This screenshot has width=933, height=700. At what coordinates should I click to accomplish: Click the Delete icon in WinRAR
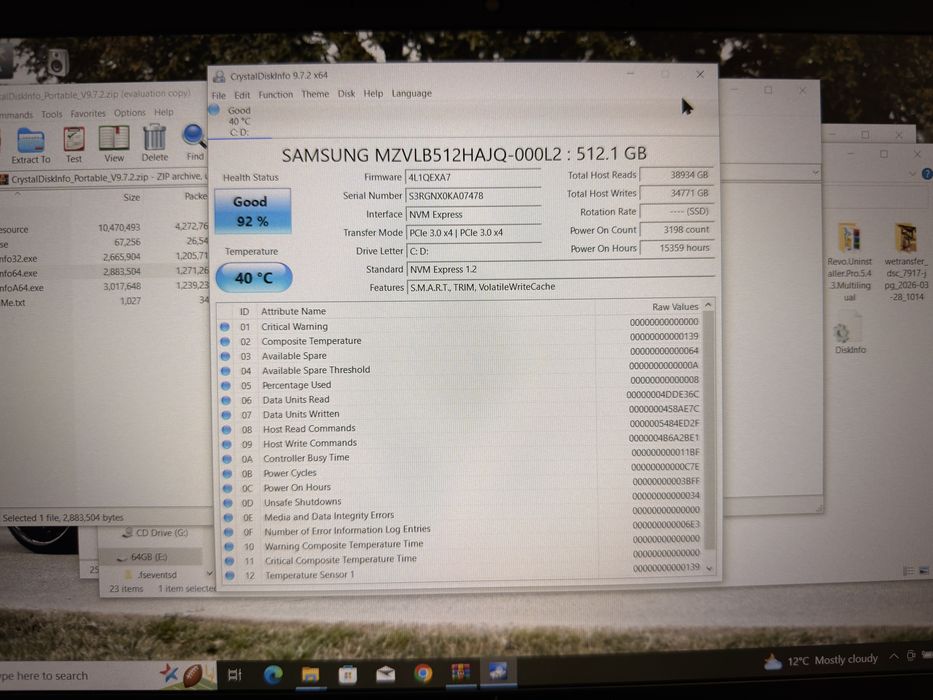click(x=155, y=143)
